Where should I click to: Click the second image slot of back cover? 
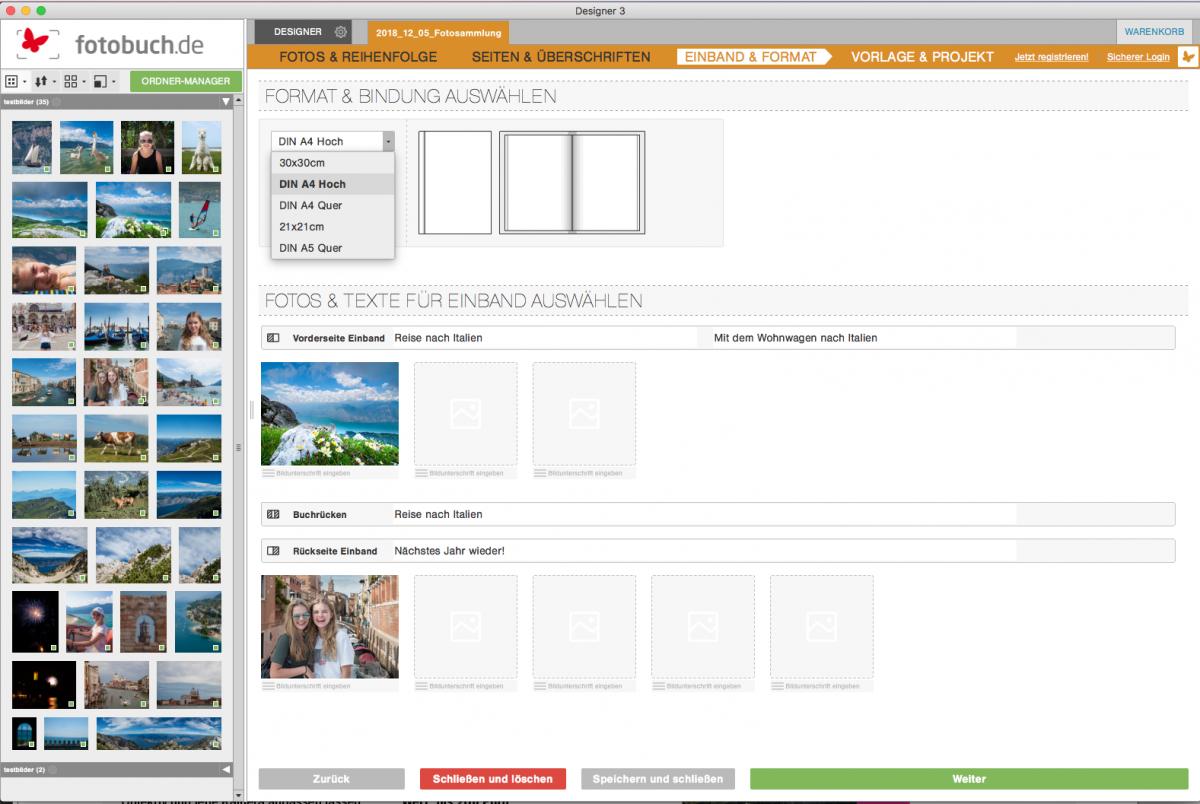[x=466, y=626]
